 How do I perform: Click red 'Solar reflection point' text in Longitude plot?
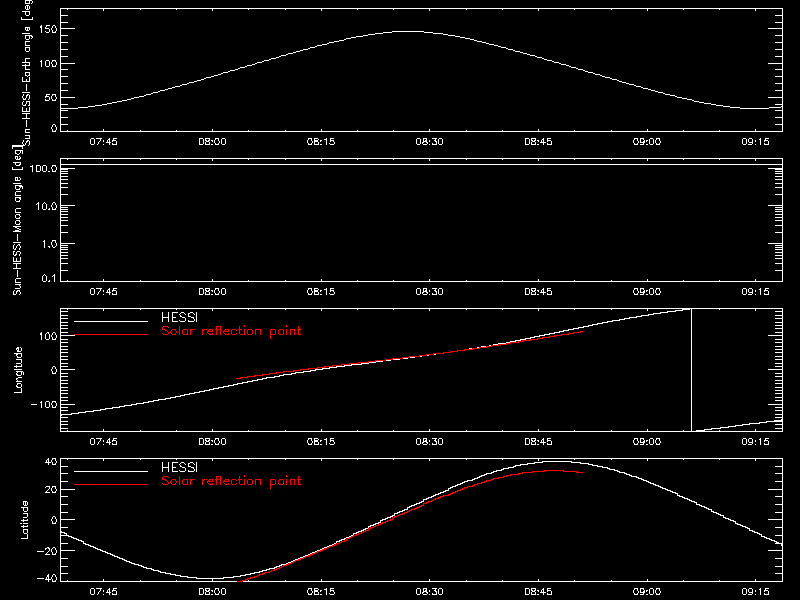[x=231, y=331]
